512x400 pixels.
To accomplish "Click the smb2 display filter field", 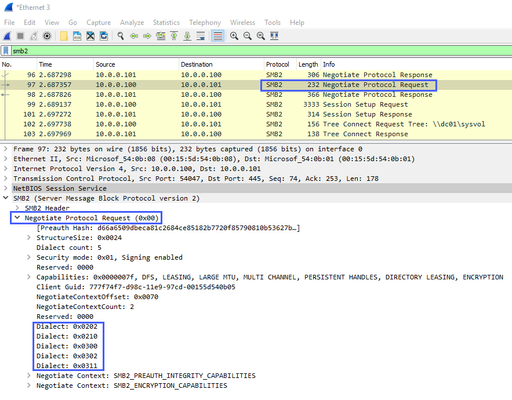I will [x=261, y=51].
